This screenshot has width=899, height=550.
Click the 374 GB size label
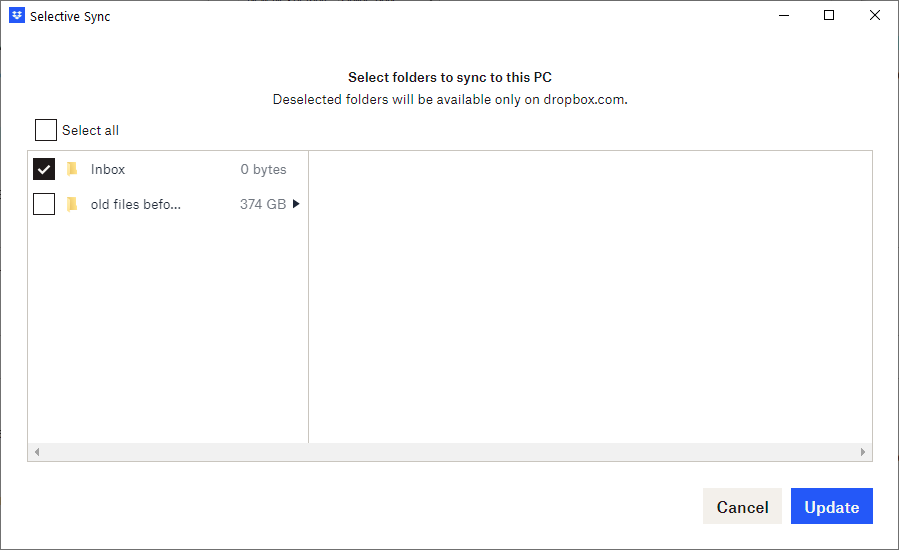pos(263,204)
